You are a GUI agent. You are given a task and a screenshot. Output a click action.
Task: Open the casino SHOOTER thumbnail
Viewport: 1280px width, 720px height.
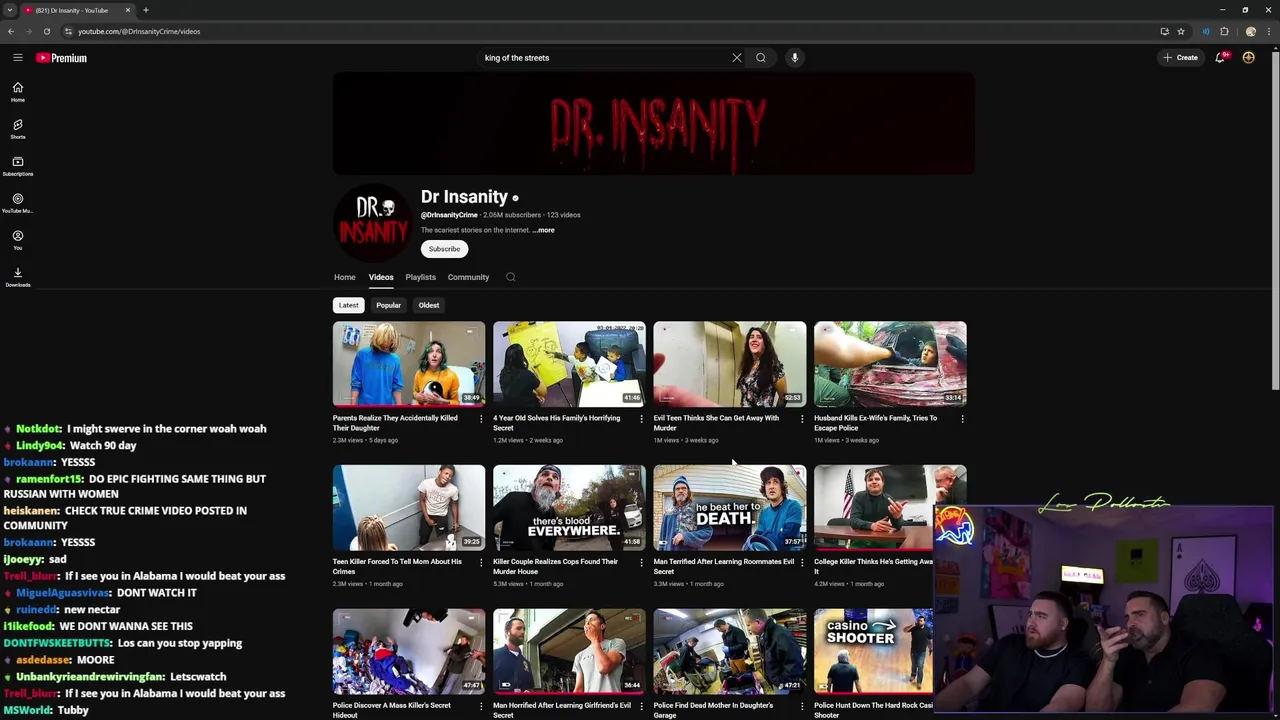click(x=873, y=652)
